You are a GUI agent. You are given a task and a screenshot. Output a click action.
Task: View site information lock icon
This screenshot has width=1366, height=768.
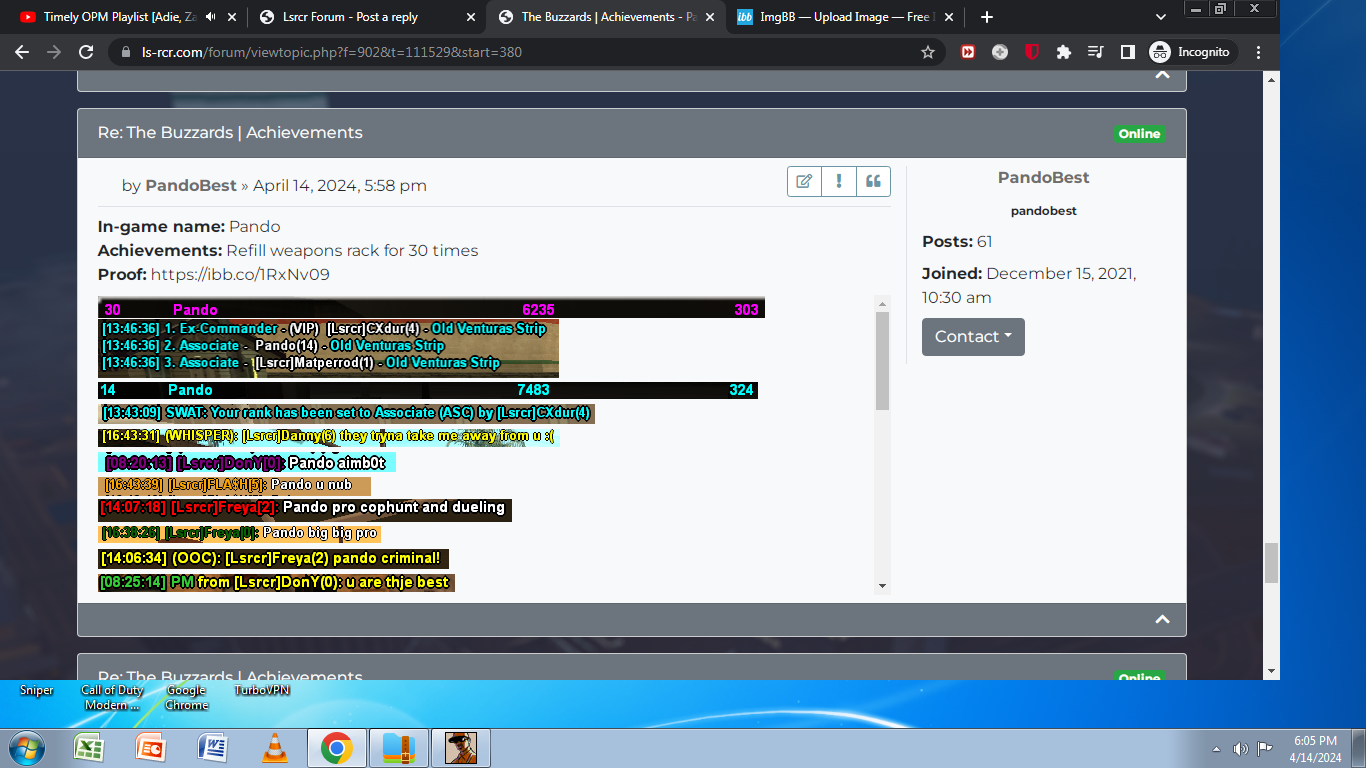tap(125, 52)
